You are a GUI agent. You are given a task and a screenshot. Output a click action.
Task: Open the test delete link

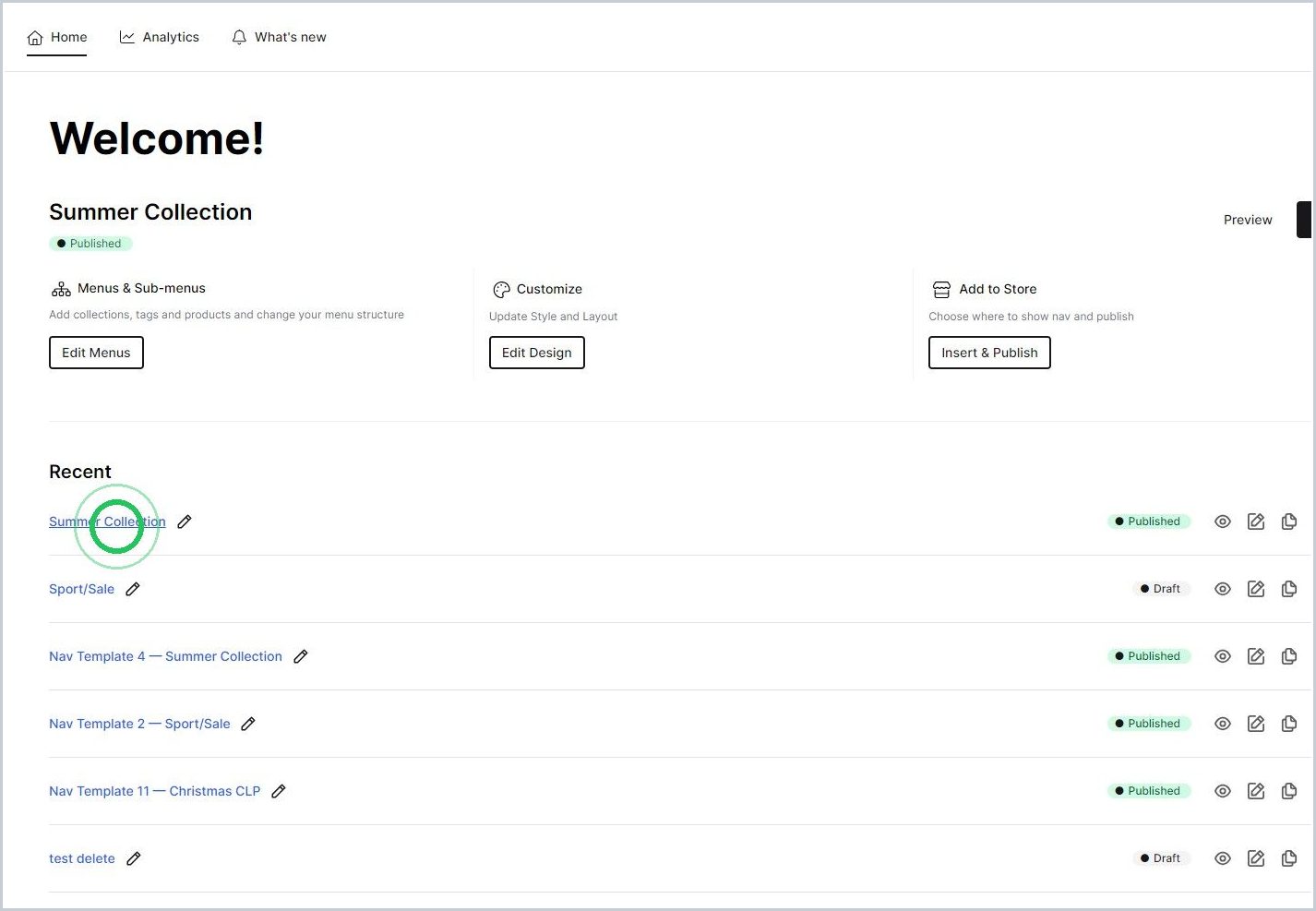82,858
